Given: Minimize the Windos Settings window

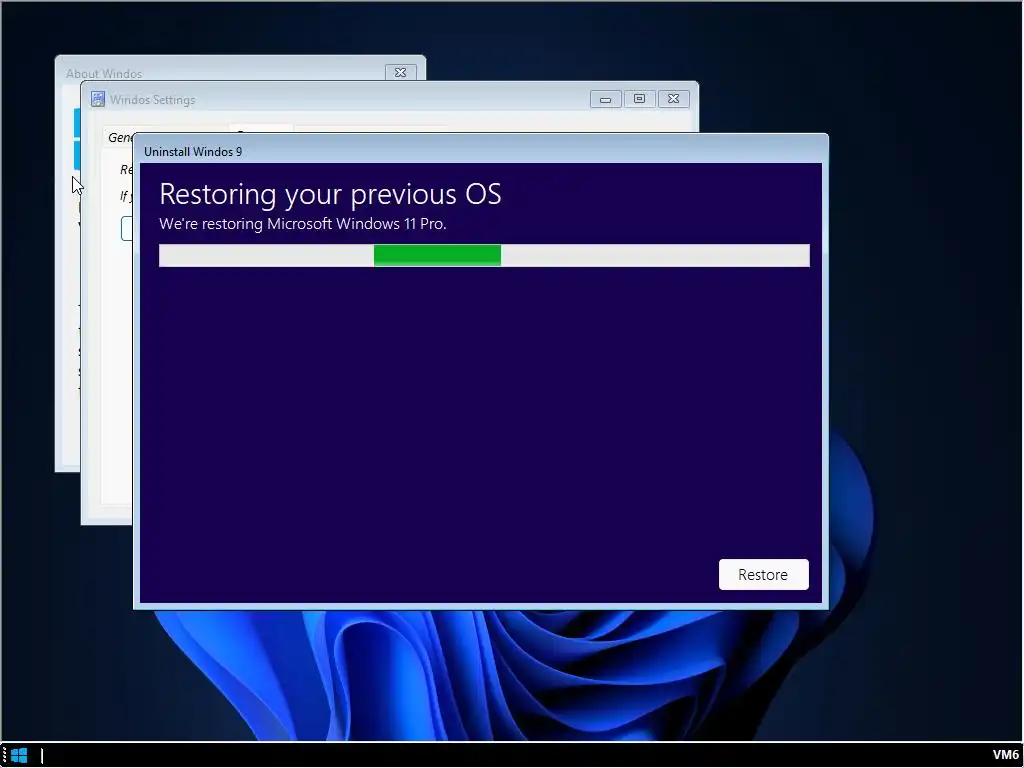Looking at the screenshot, I should 605,99.
